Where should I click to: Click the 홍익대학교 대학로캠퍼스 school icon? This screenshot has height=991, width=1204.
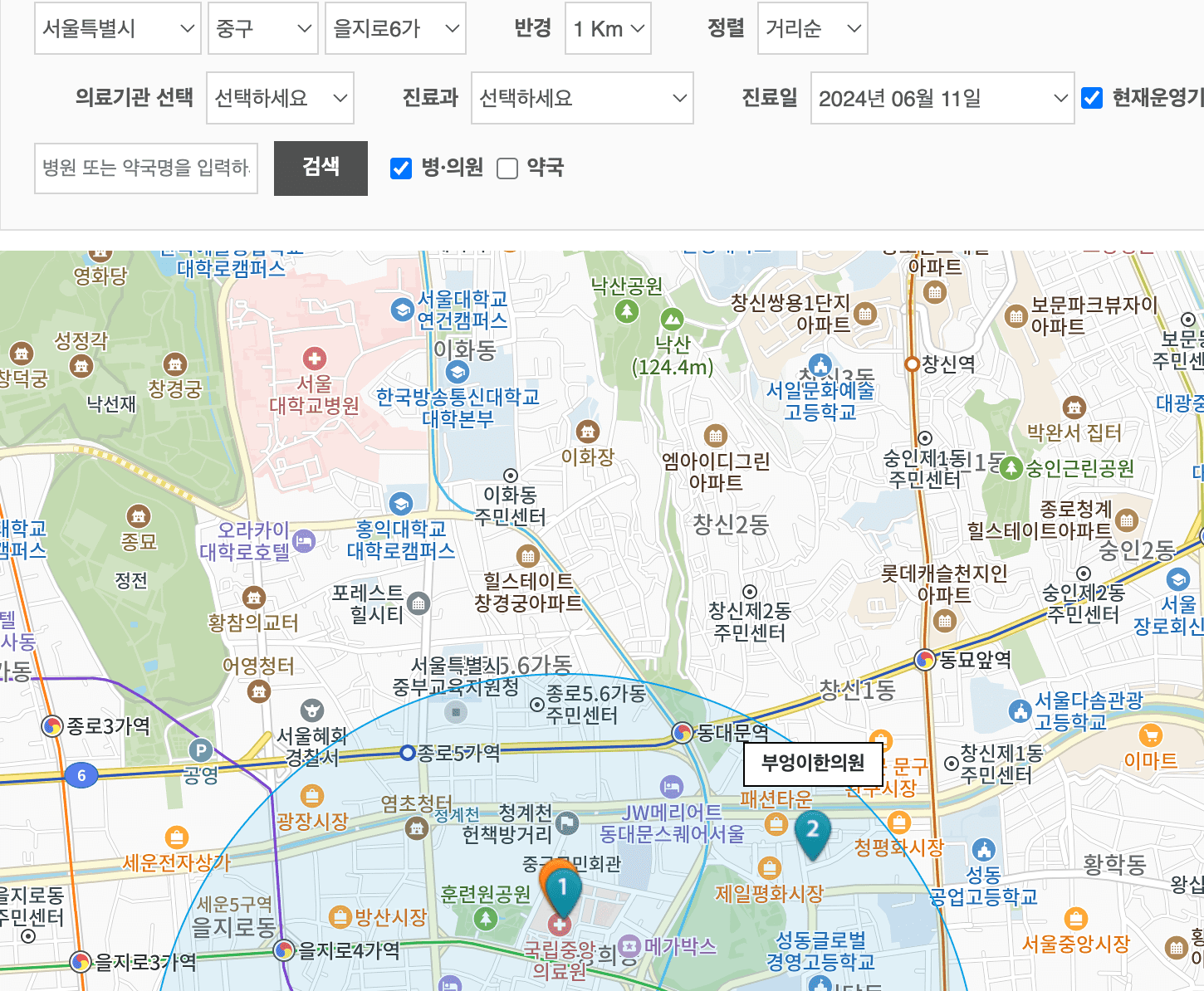click(401, 504)
